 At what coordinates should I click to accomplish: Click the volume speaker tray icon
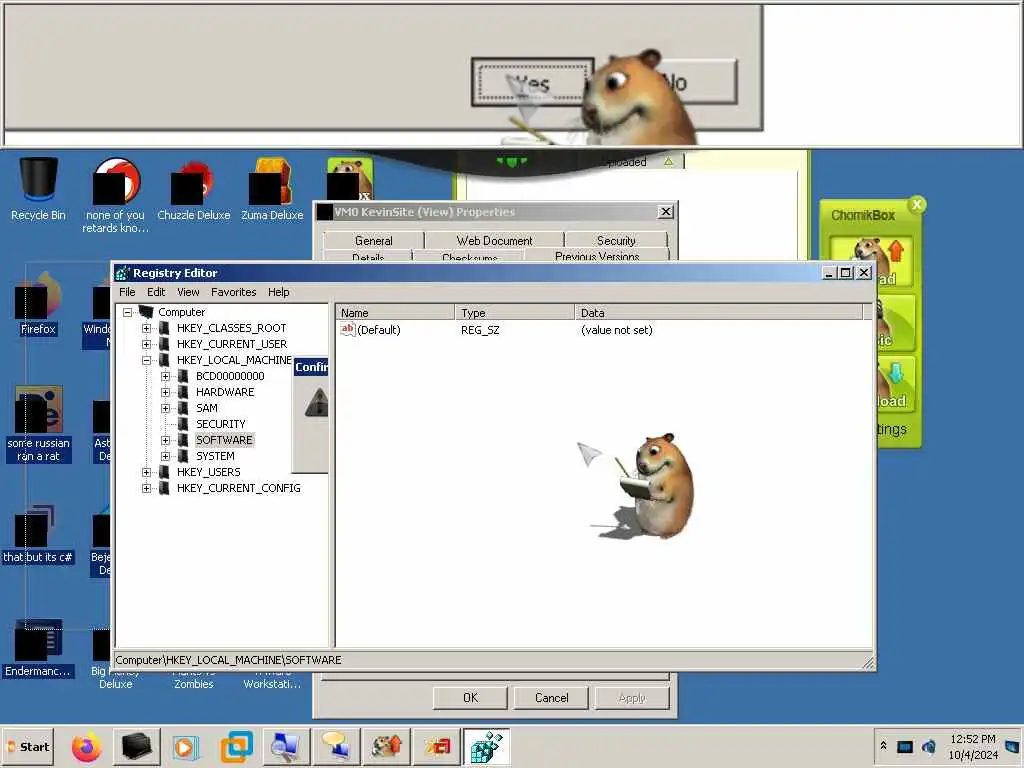929,746
